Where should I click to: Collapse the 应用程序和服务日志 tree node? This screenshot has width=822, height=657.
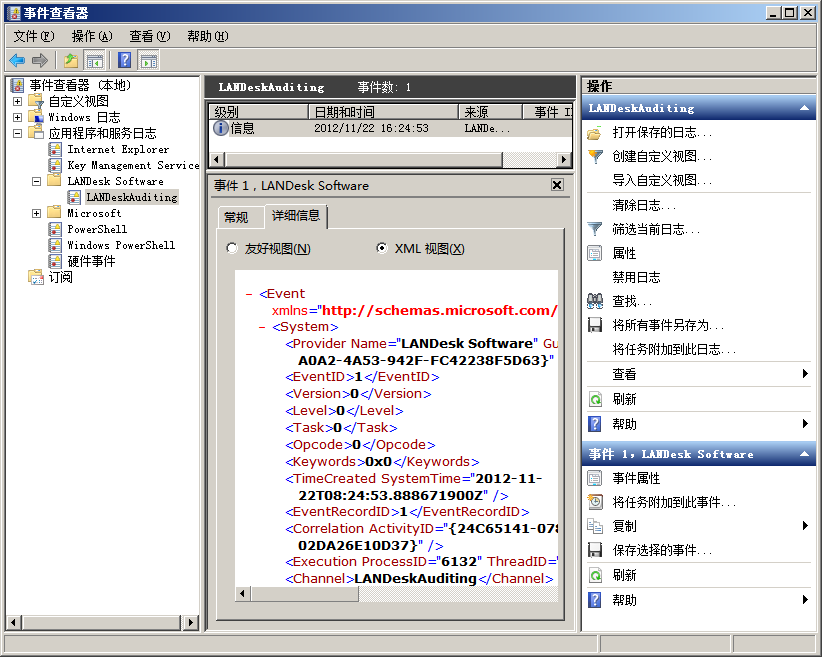click(17, 133)
